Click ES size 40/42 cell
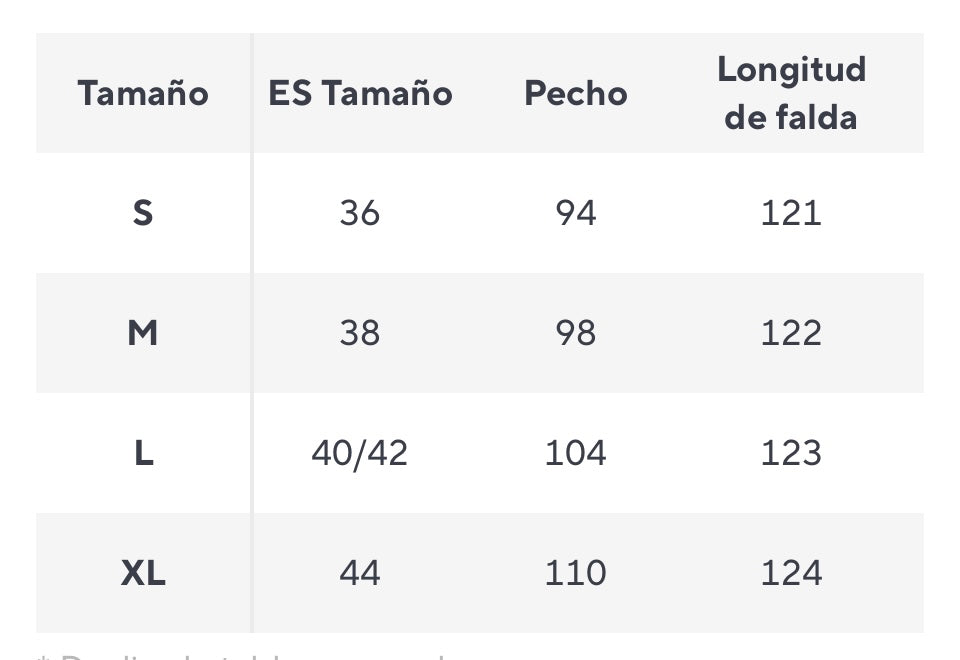Viewport: 960px width, 660px height. coord(360,453)
